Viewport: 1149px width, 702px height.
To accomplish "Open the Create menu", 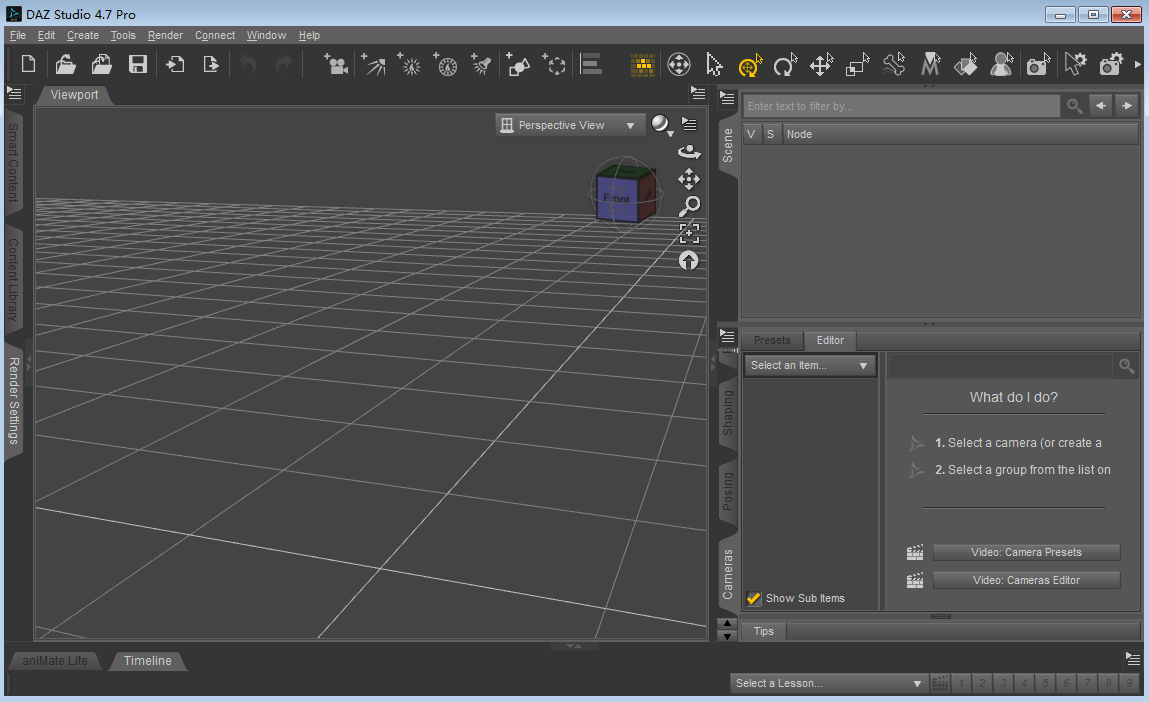I will (83, 35).
